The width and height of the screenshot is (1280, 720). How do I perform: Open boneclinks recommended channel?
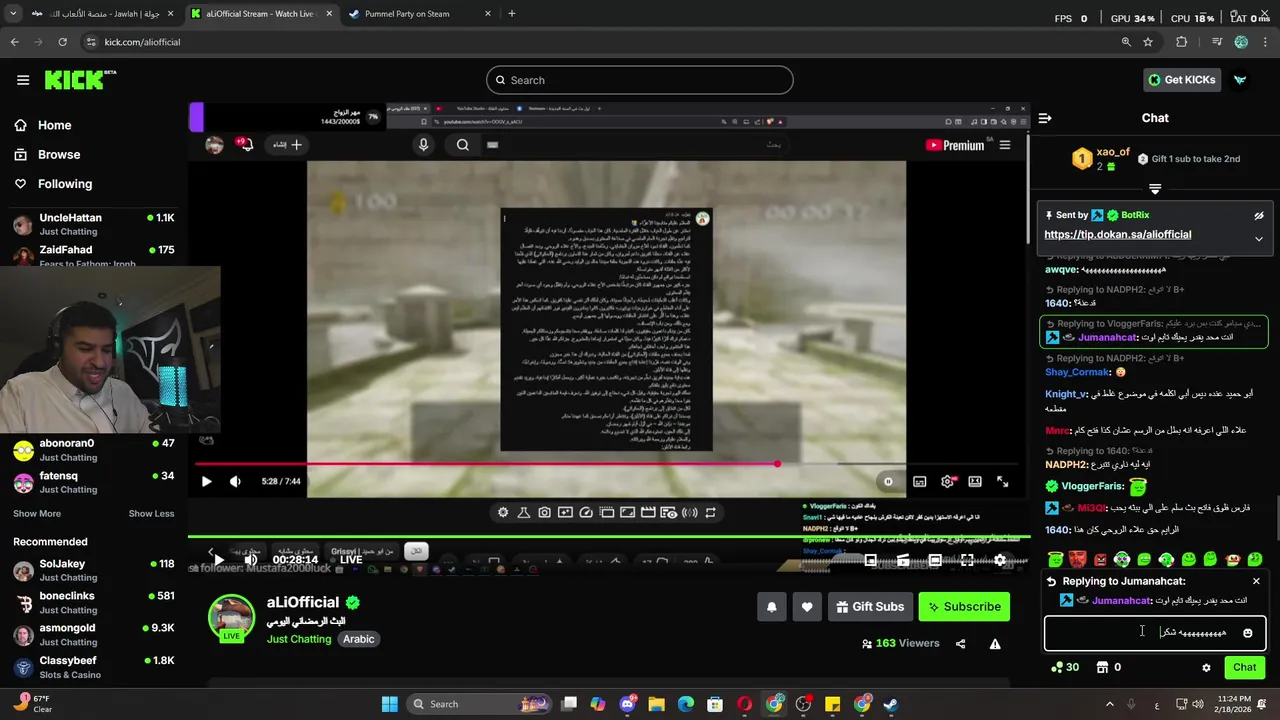coord(96,602)
